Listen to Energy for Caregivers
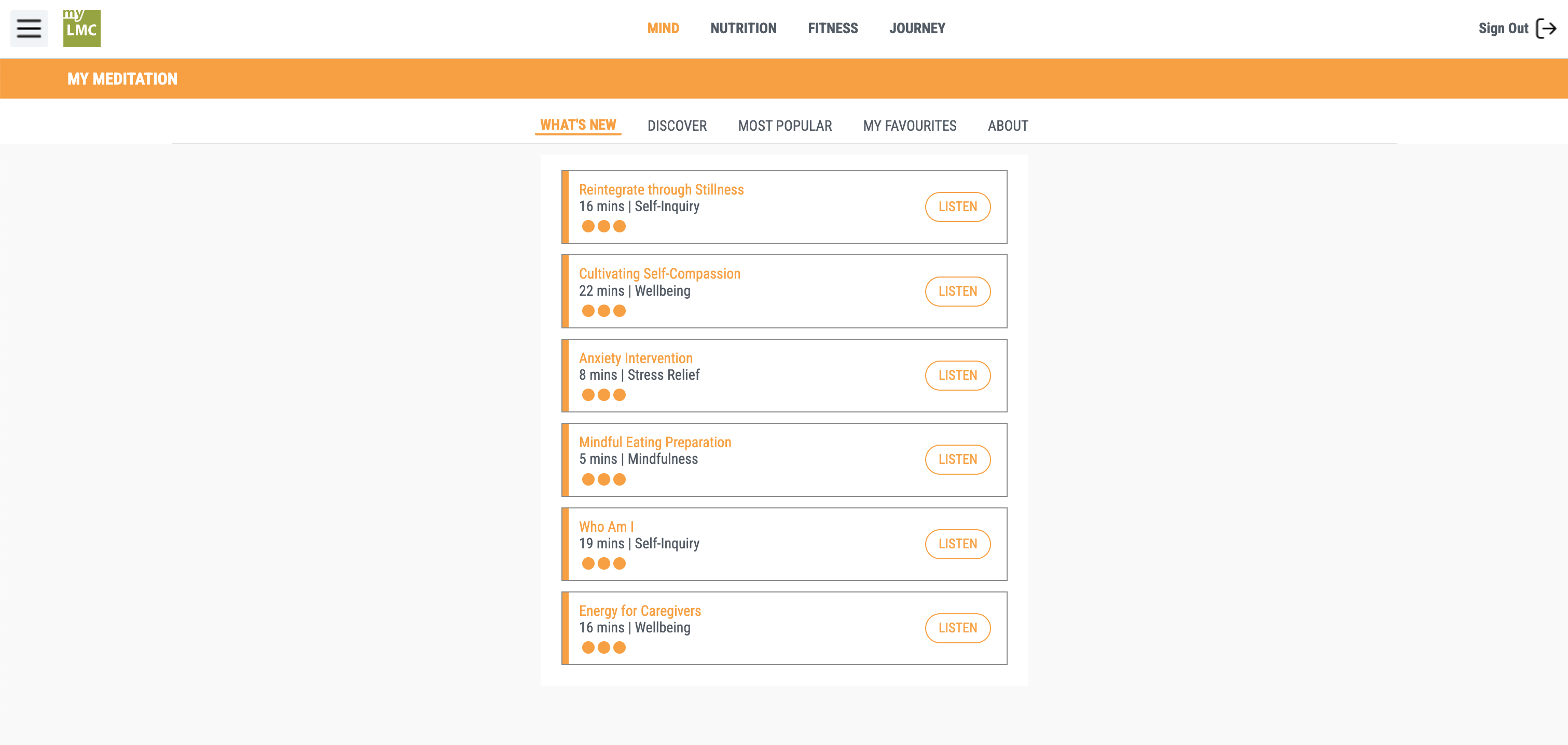Viewport: 1568px width, 745px height. [957, 628]
